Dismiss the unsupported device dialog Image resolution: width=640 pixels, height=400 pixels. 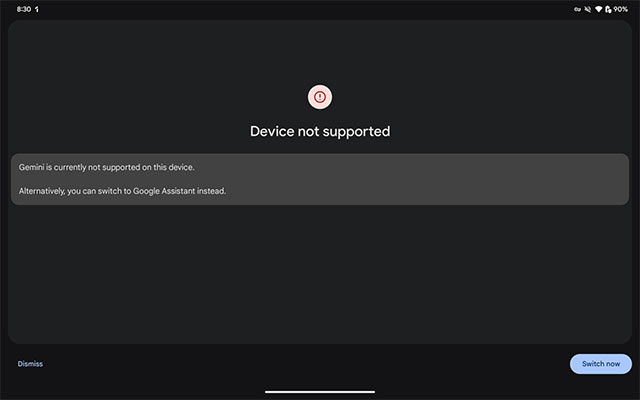point(30,364)
